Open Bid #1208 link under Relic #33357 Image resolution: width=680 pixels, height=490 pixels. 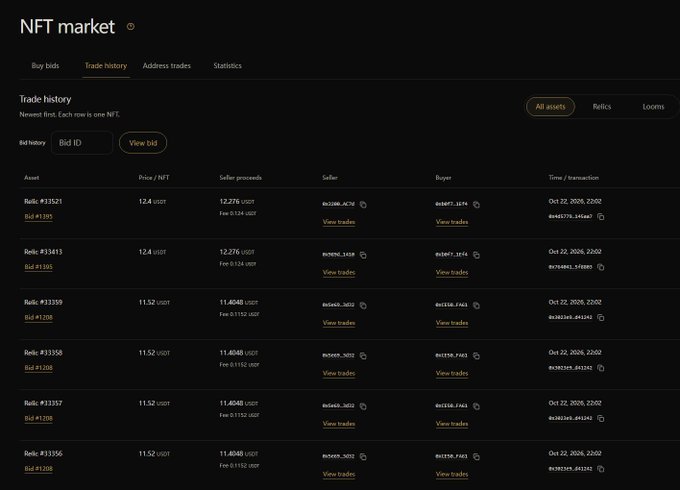coord(39,418)
